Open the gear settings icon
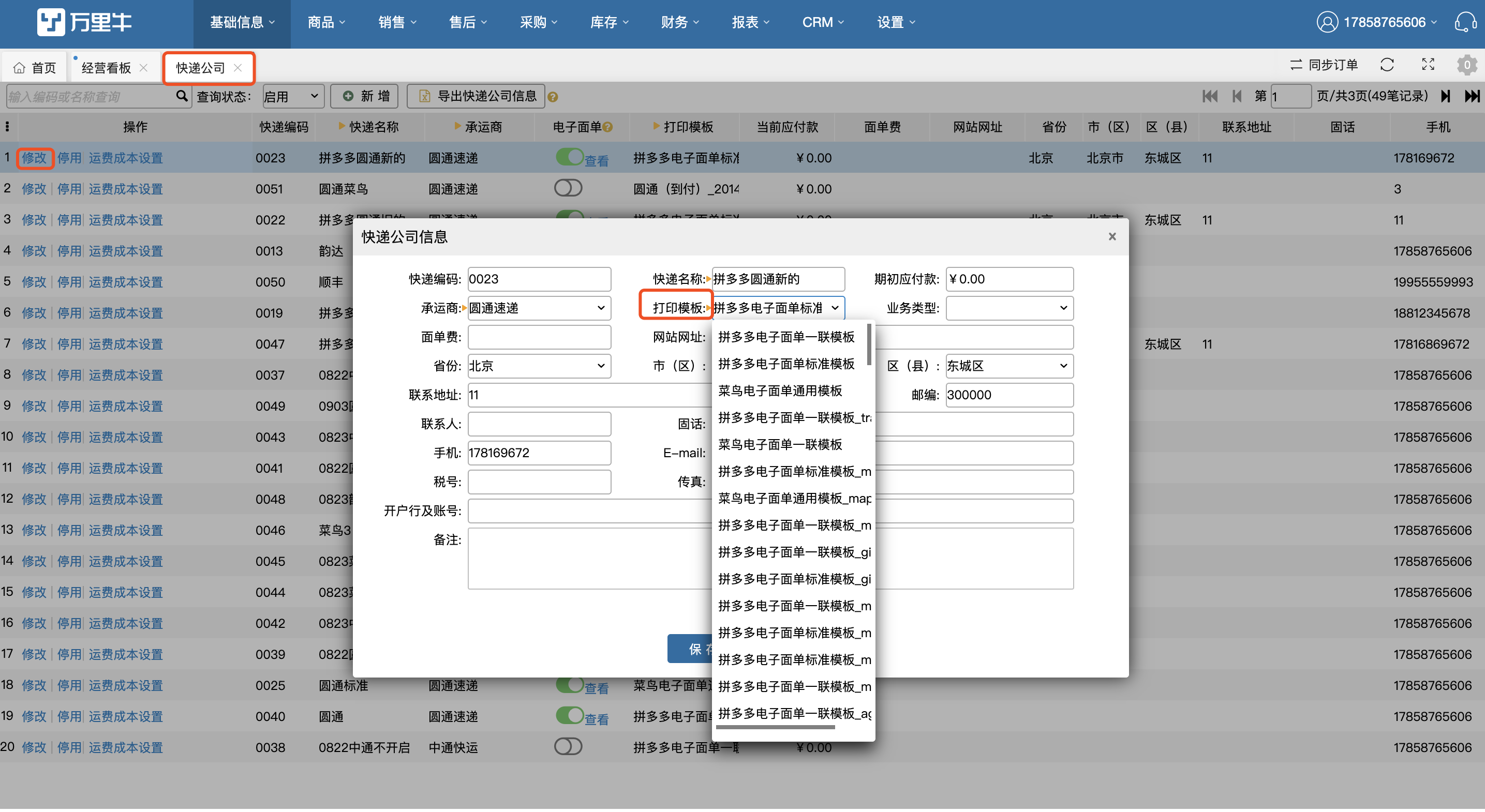The width and height of the screenshot is (1485, 812). click(x=1466, y=65)
